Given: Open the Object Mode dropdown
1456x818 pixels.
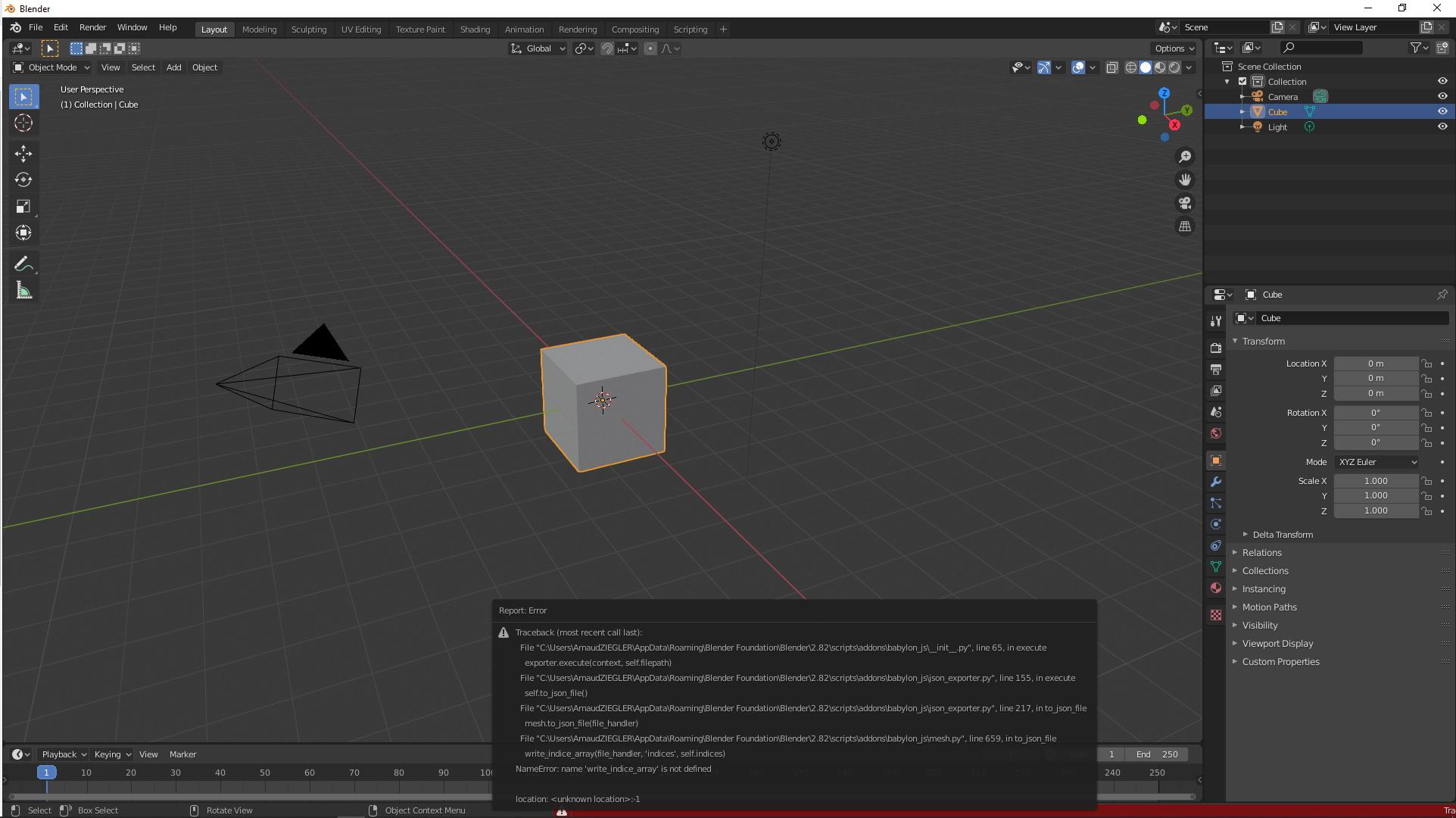Looking at the screenshot, I should tap(51, 67).
